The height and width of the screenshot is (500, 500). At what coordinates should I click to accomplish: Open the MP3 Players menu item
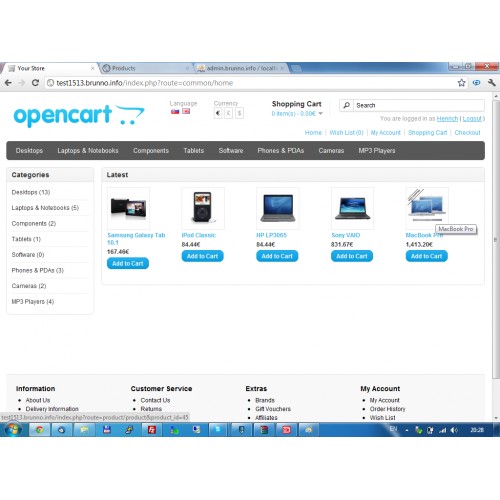[x=377, y=151]
